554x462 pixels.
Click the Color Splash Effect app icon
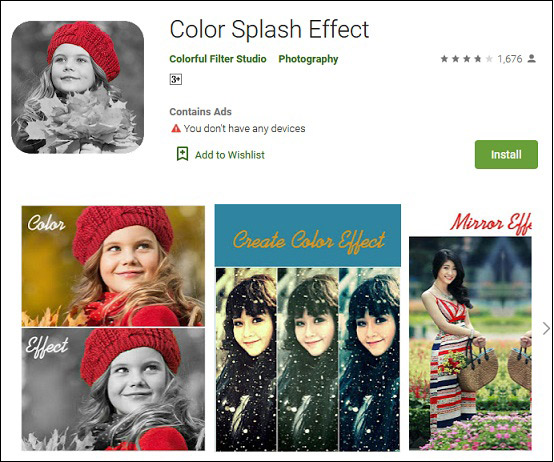click(77, 87)
